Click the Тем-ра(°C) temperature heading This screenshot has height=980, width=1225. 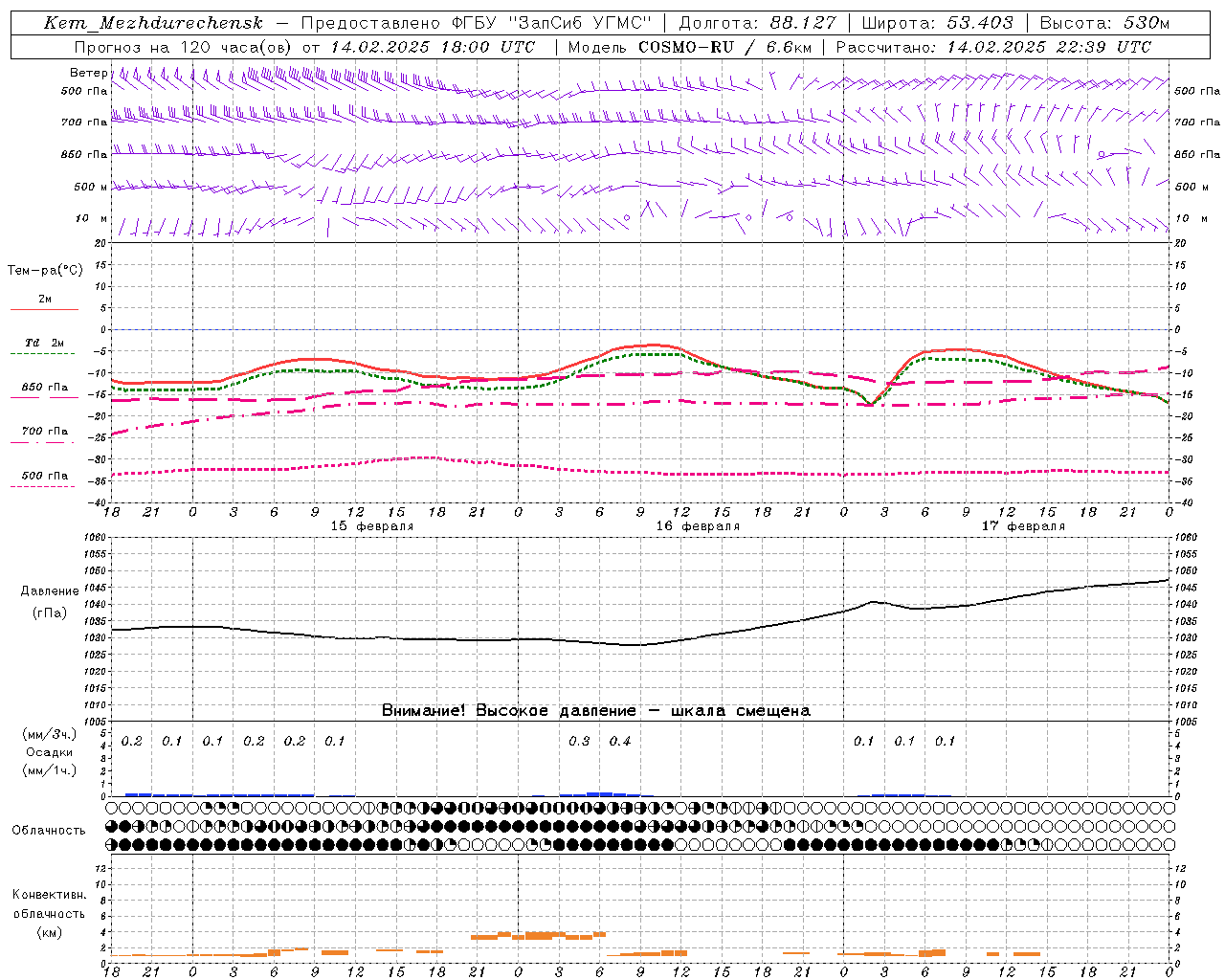(x=45, y=271)
